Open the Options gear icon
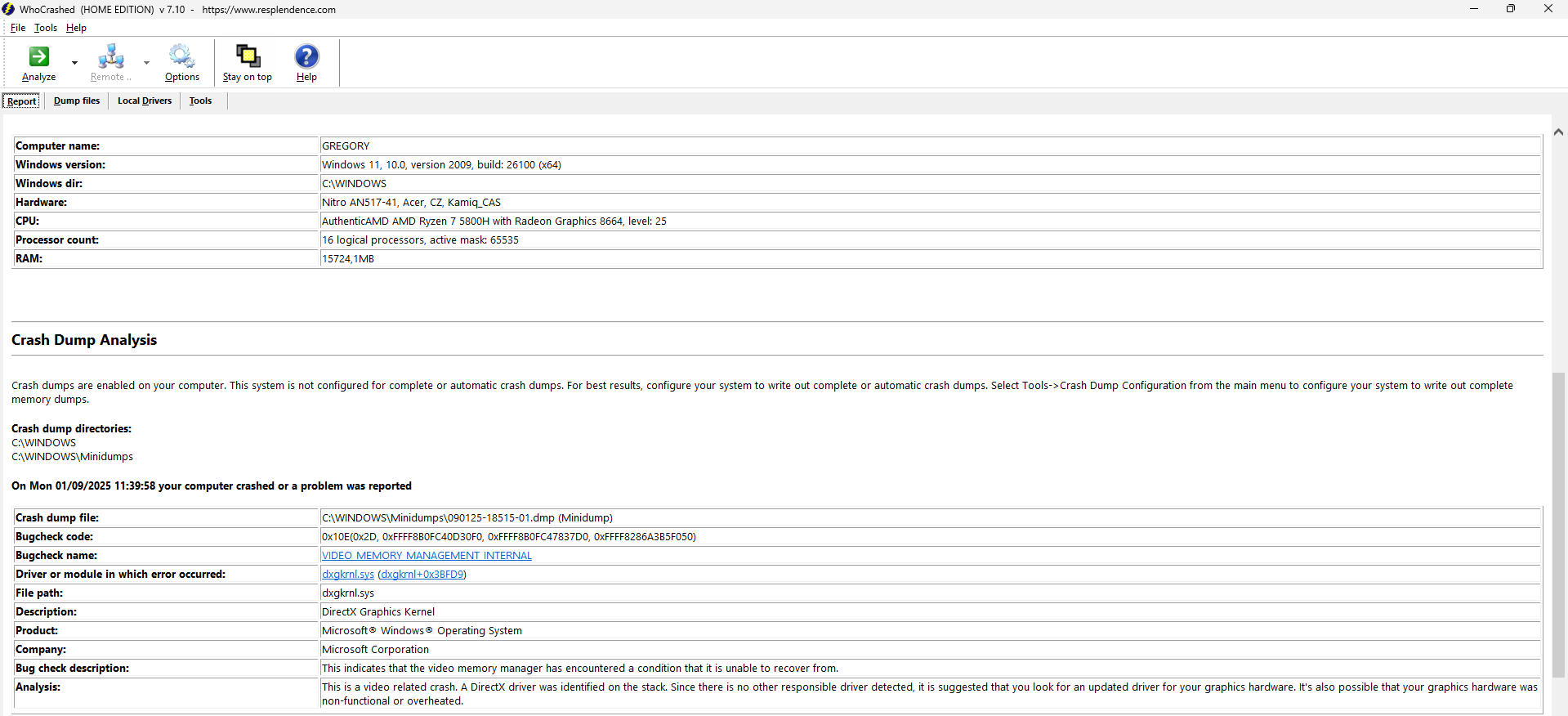Viewport: 1568px width, 716px height. (181, 56)
